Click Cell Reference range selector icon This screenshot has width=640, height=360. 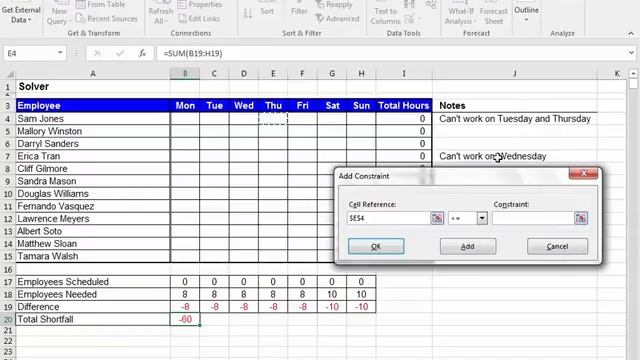coord(437,218)
